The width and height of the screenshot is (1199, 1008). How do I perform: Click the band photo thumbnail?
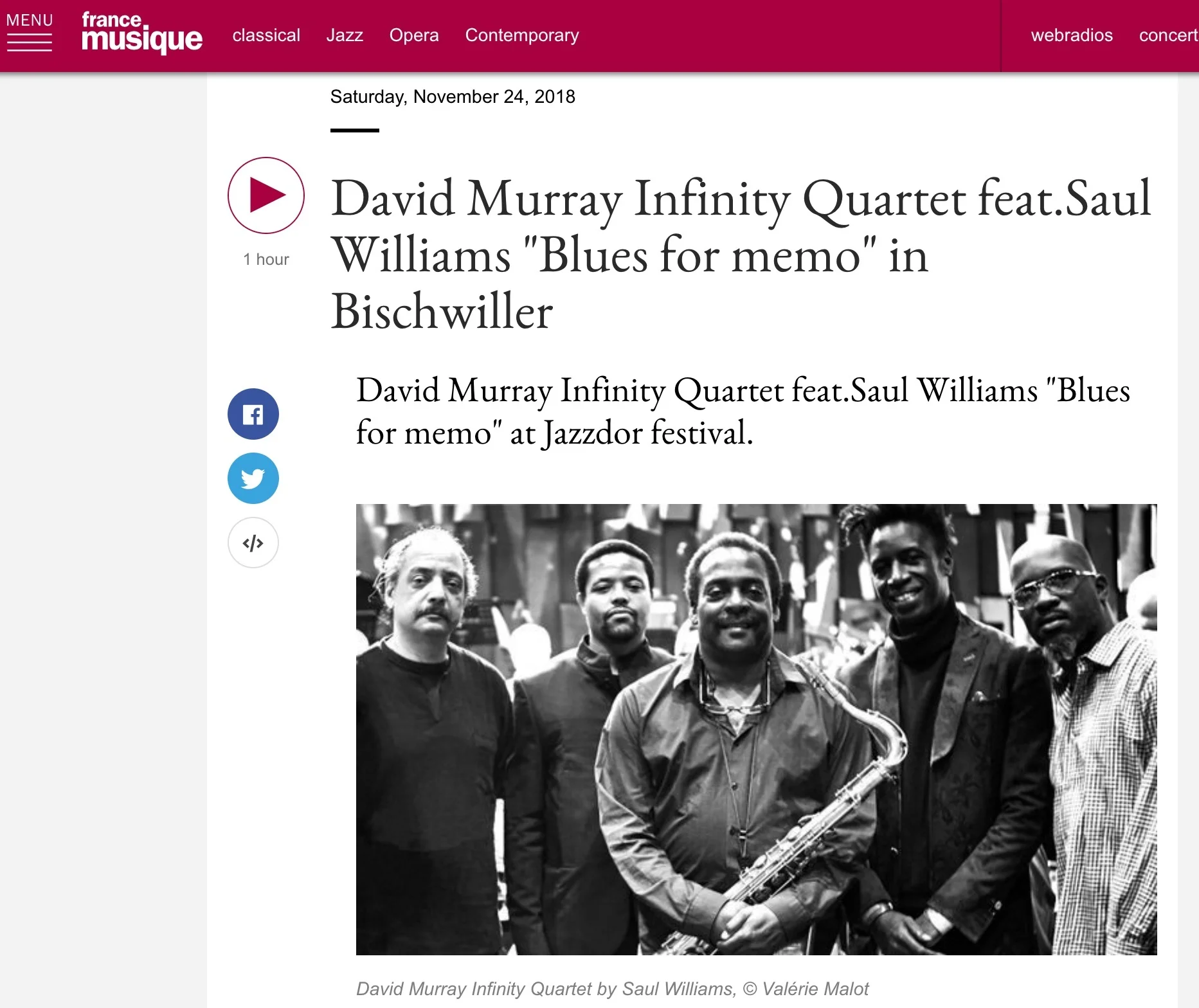(757, 730)
